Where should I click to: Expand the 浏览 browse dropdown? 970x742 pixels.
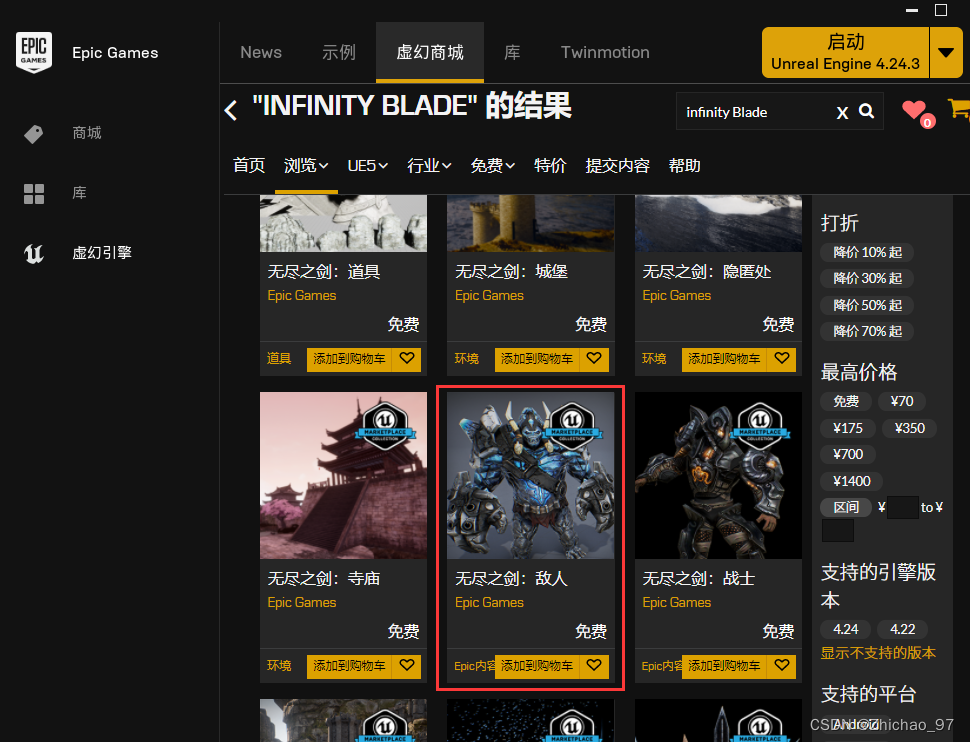click(306, 166)
